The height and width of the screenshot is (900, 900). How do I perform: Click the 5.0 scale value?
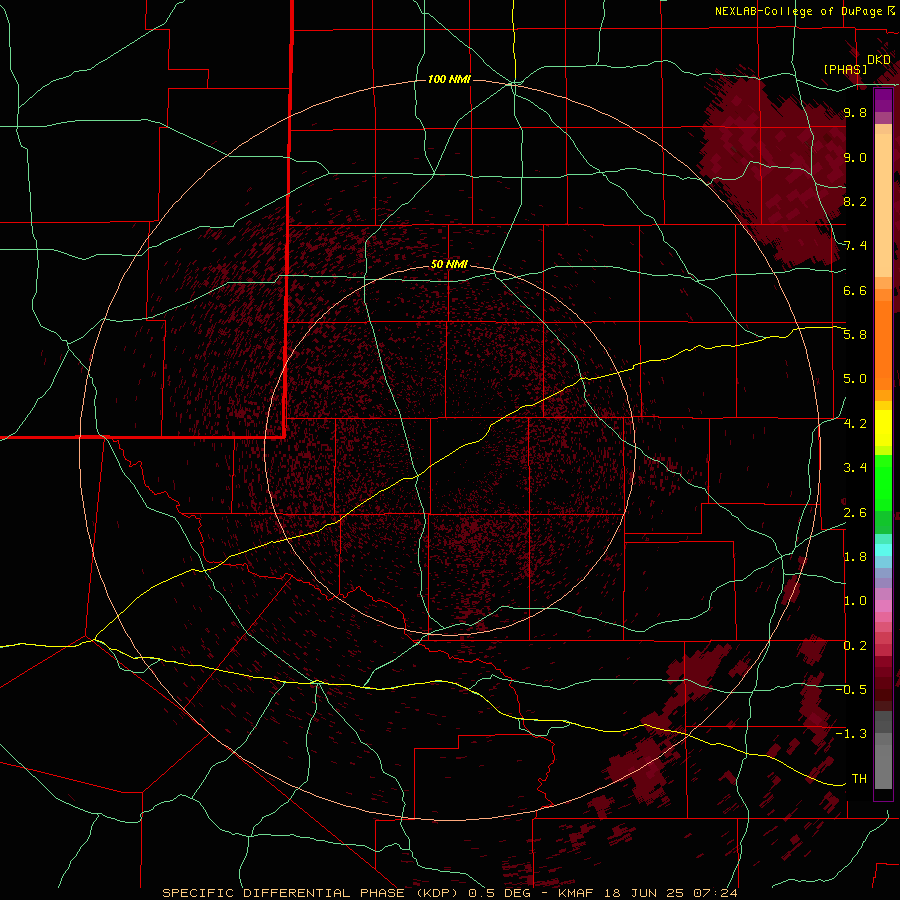pyautogui.click(x=855, y=379)
